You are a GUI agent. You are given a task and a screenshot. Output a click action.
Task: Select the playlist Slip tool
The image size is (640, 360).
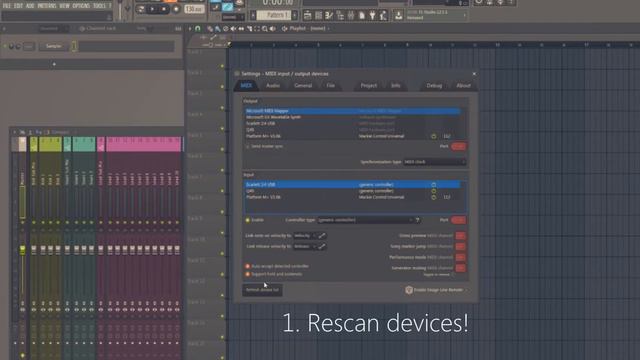point(241,29)
